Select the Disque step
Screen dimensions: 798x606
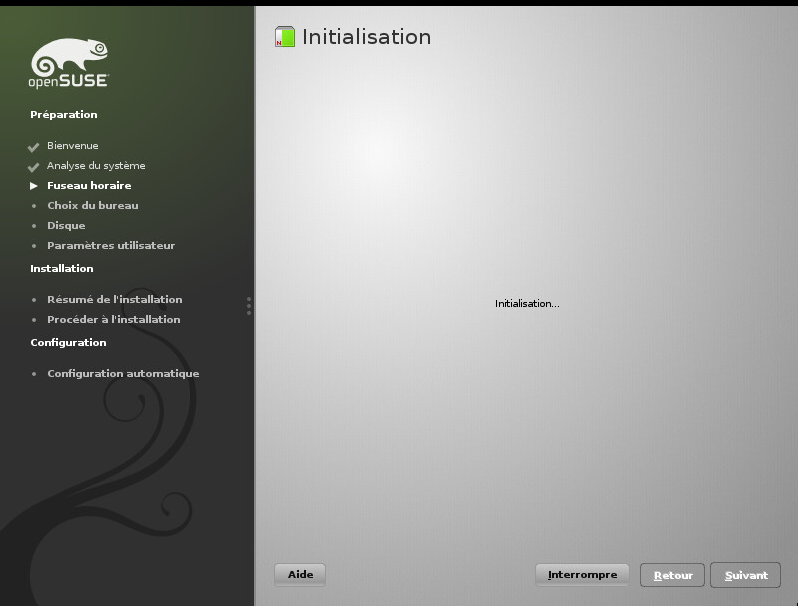click(66, 226)
